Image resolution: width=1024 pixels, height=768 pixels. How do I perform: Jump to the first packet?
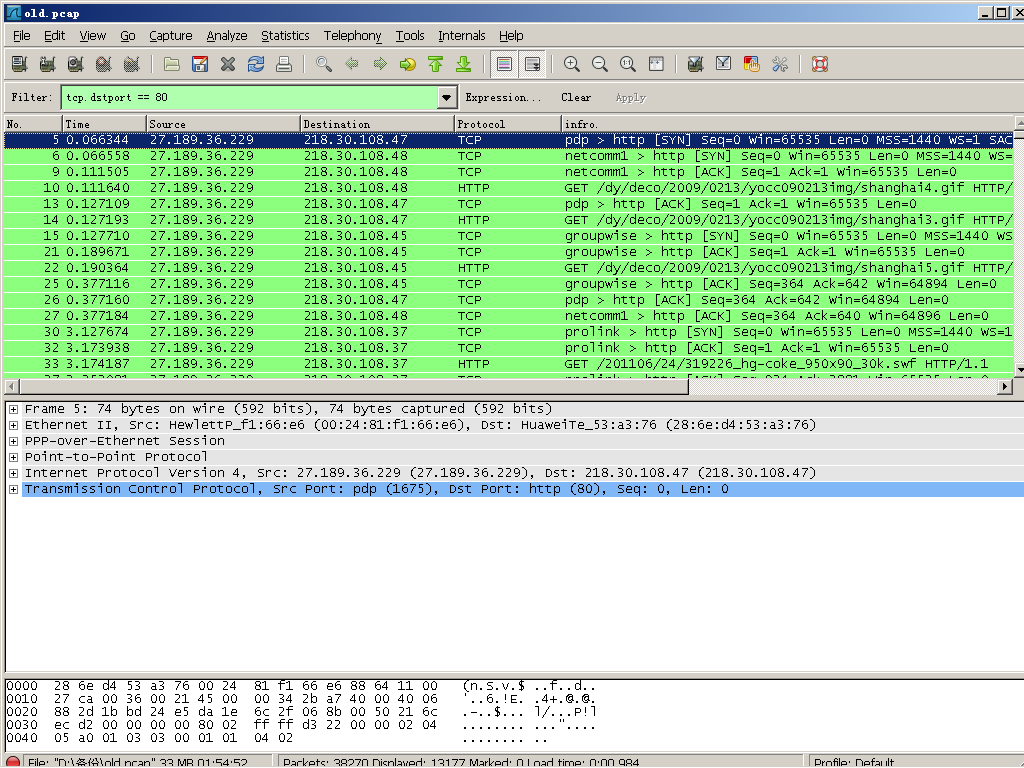coord(436,64)
